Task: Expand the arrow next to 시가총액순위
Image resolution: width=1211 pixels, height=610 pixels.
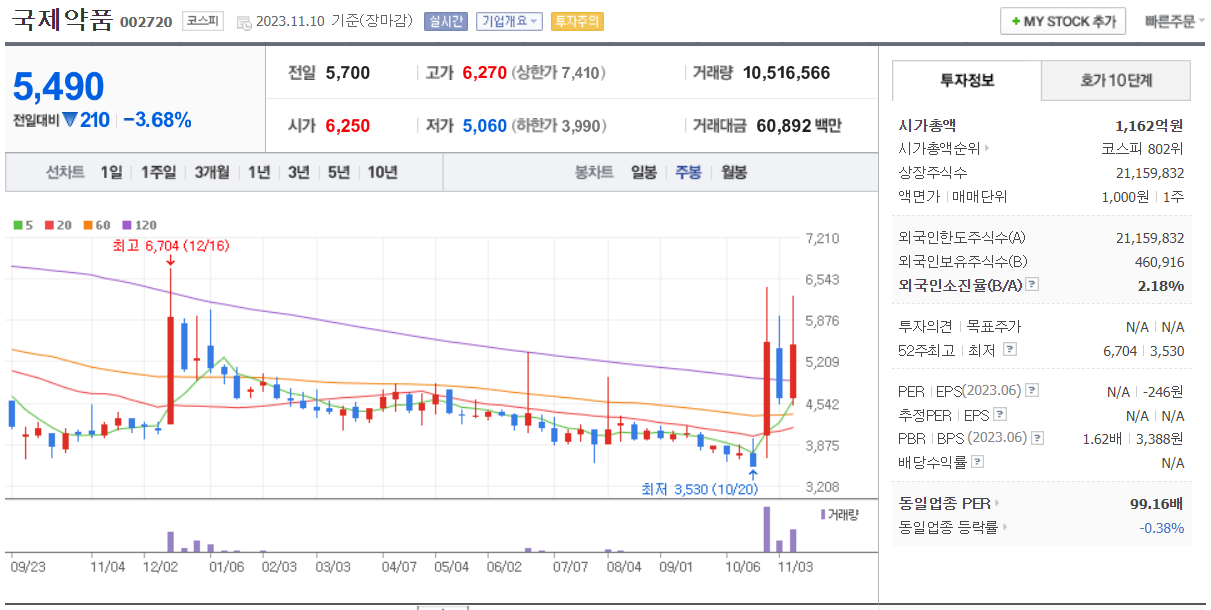Action: coord(987,149)
